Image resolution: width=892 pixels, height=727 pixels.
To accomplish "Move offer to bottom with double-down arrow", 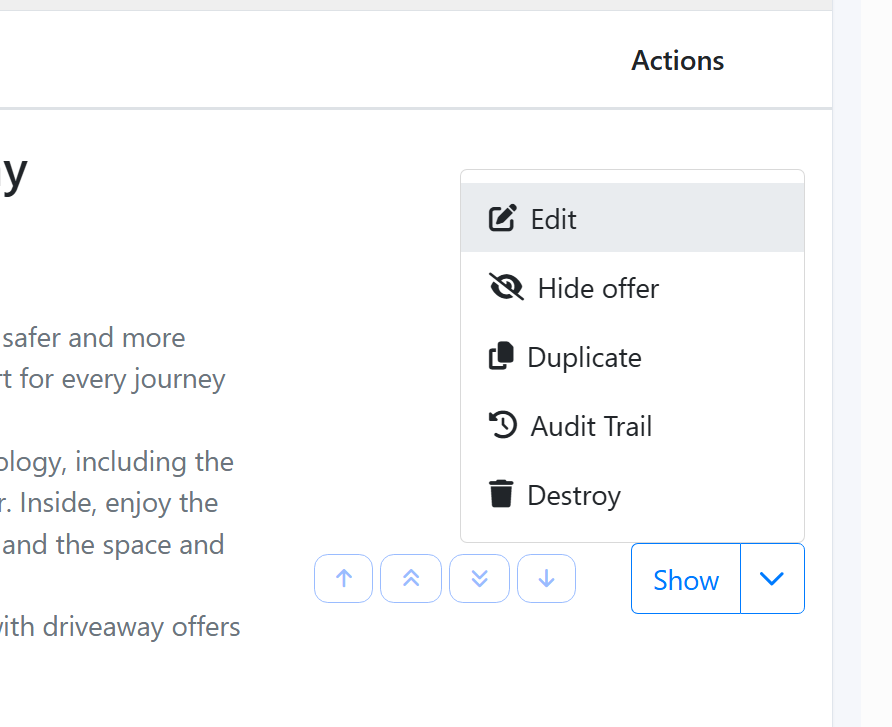I will point(479,579).
